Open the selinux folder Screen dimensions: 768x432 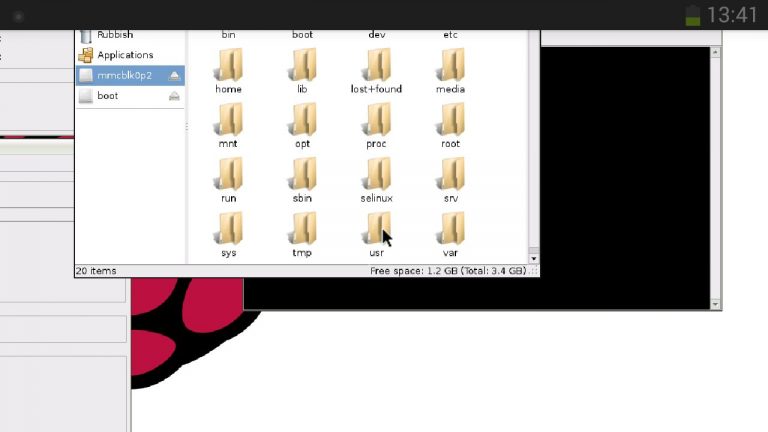[x=377, y=180]
